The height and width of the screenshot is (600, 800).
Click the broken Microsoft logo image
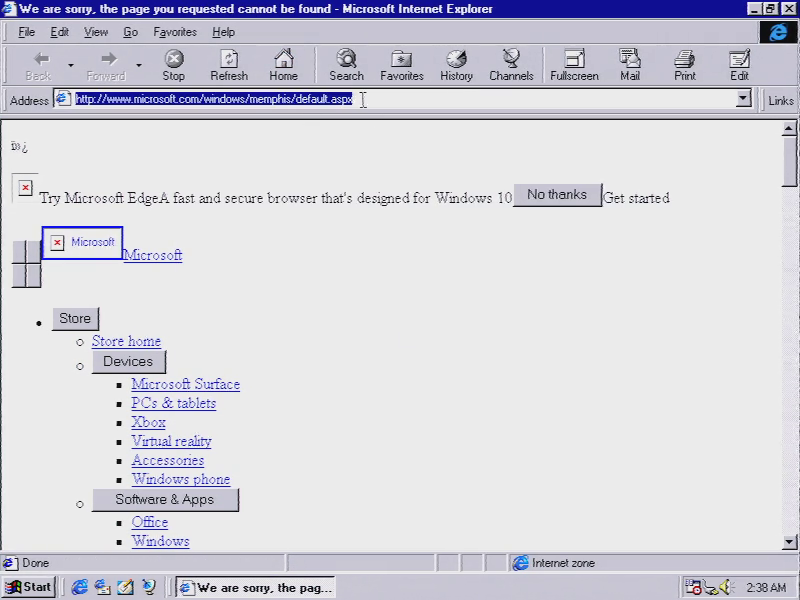coord(82,242)
